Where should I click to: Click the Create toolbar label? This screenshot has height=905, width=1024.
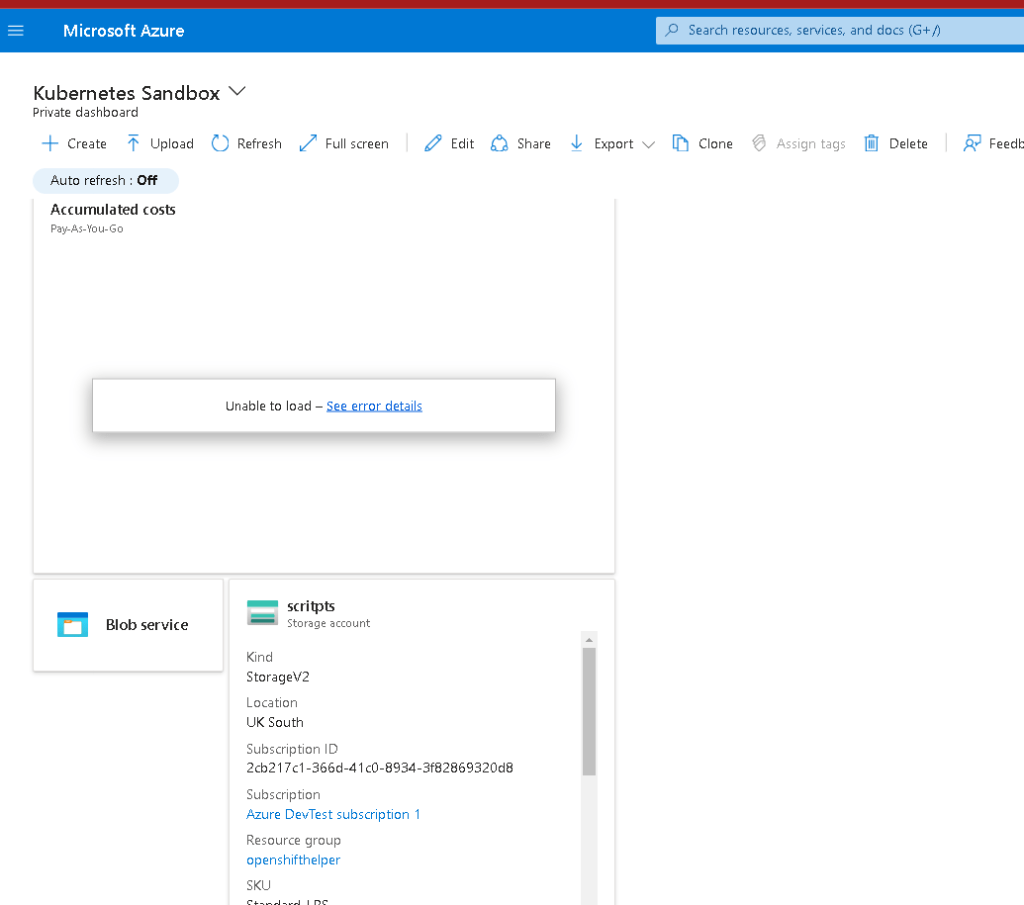87,144
